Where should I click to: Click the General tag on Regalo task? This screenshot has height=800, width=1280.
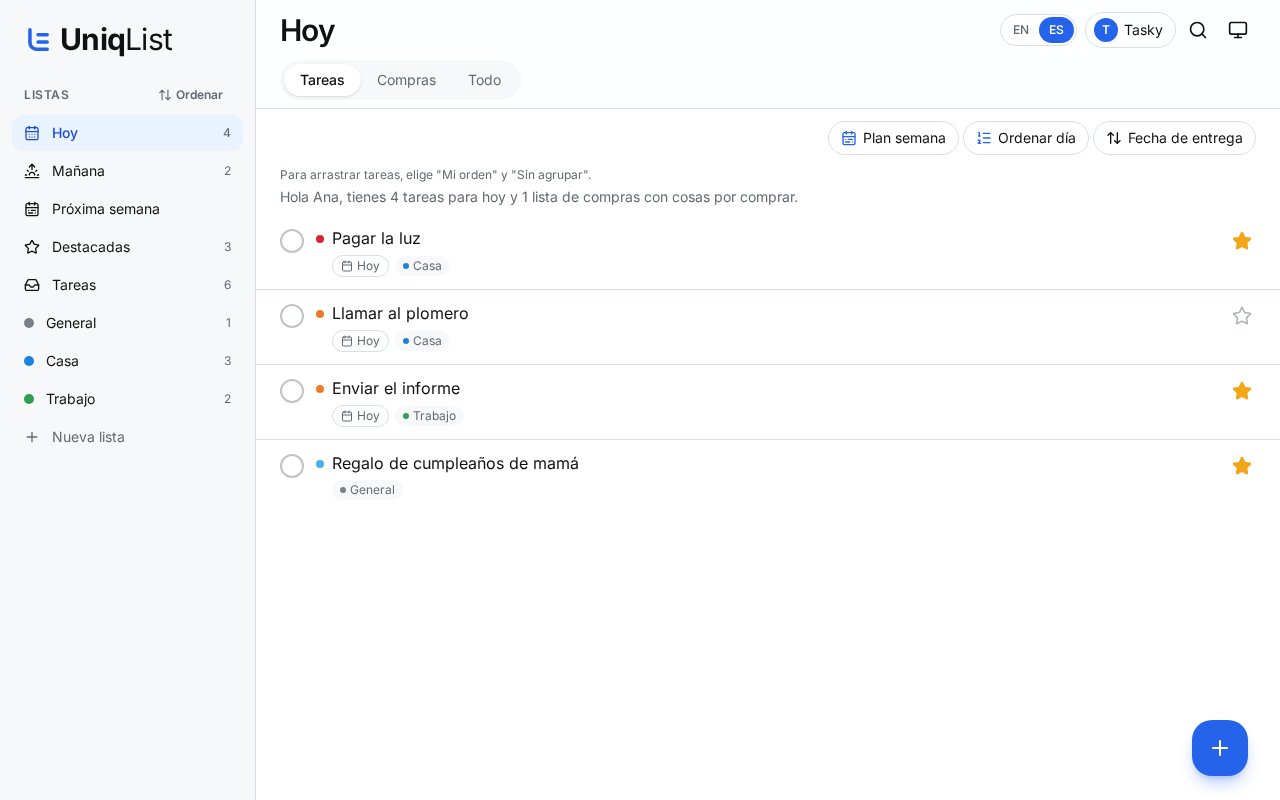coord(367,490)
